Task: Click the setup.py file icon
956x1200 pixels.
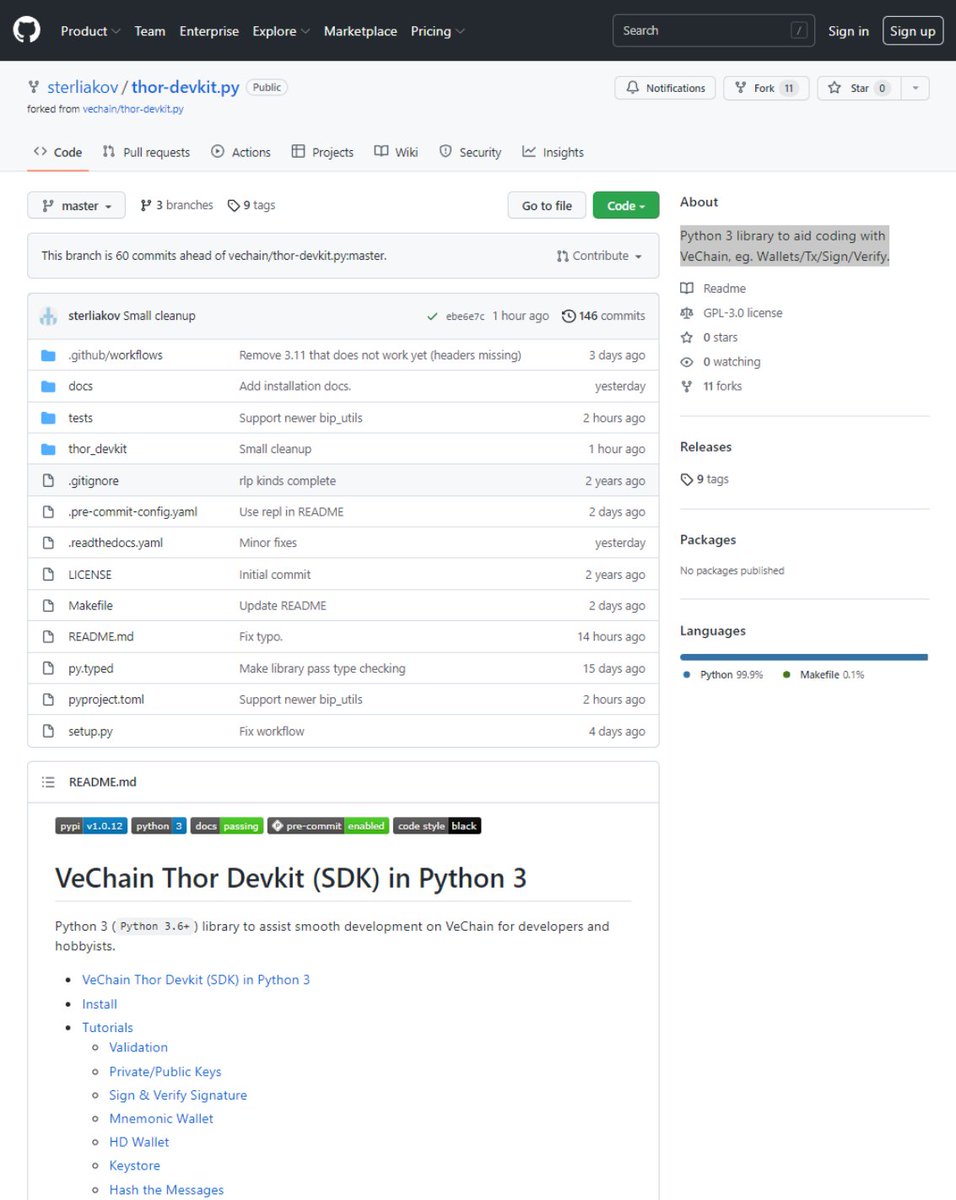Action: pos(48,731)
